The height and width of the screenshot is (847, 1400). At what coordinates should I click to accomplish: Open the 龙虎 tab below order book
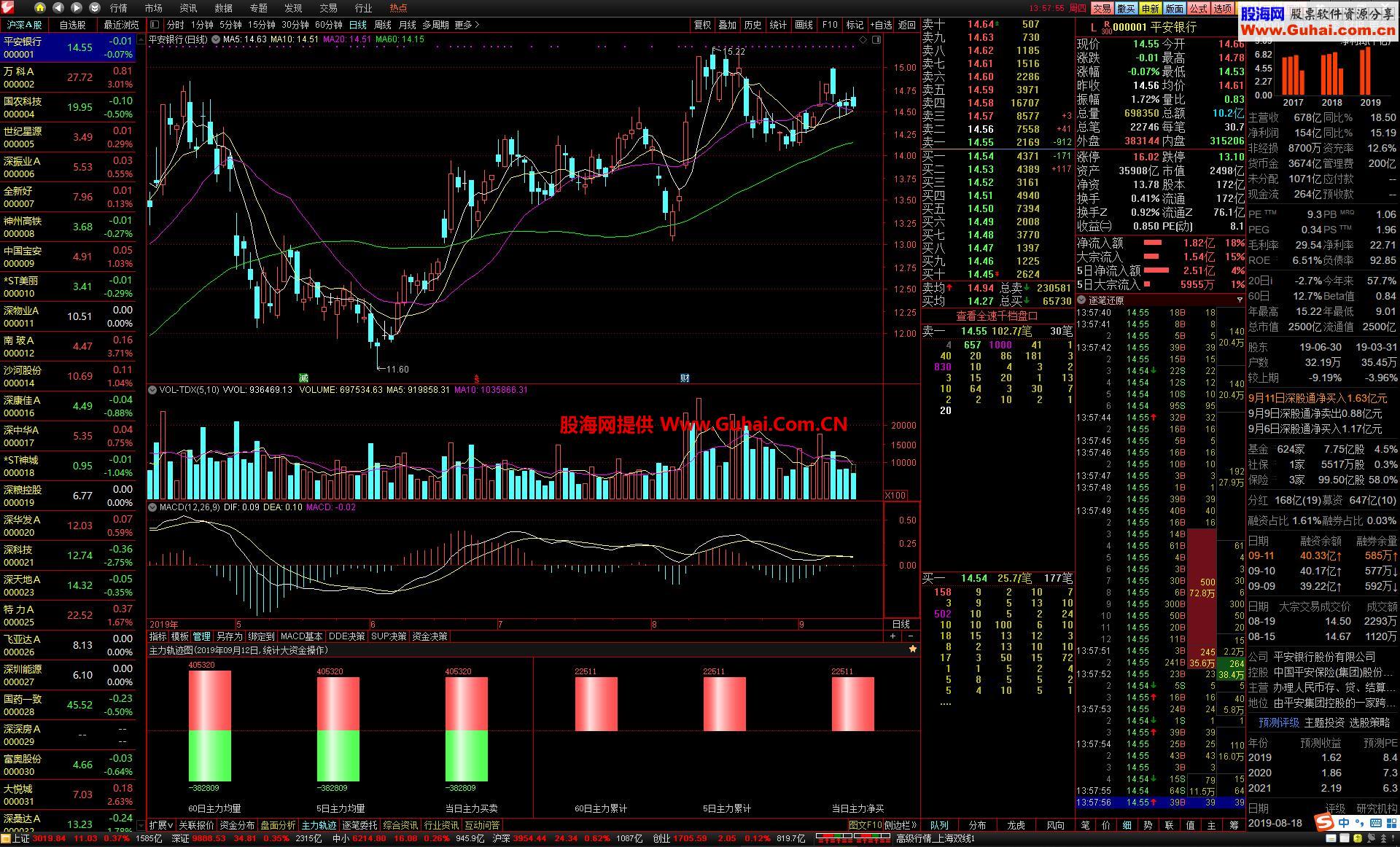1016,825
